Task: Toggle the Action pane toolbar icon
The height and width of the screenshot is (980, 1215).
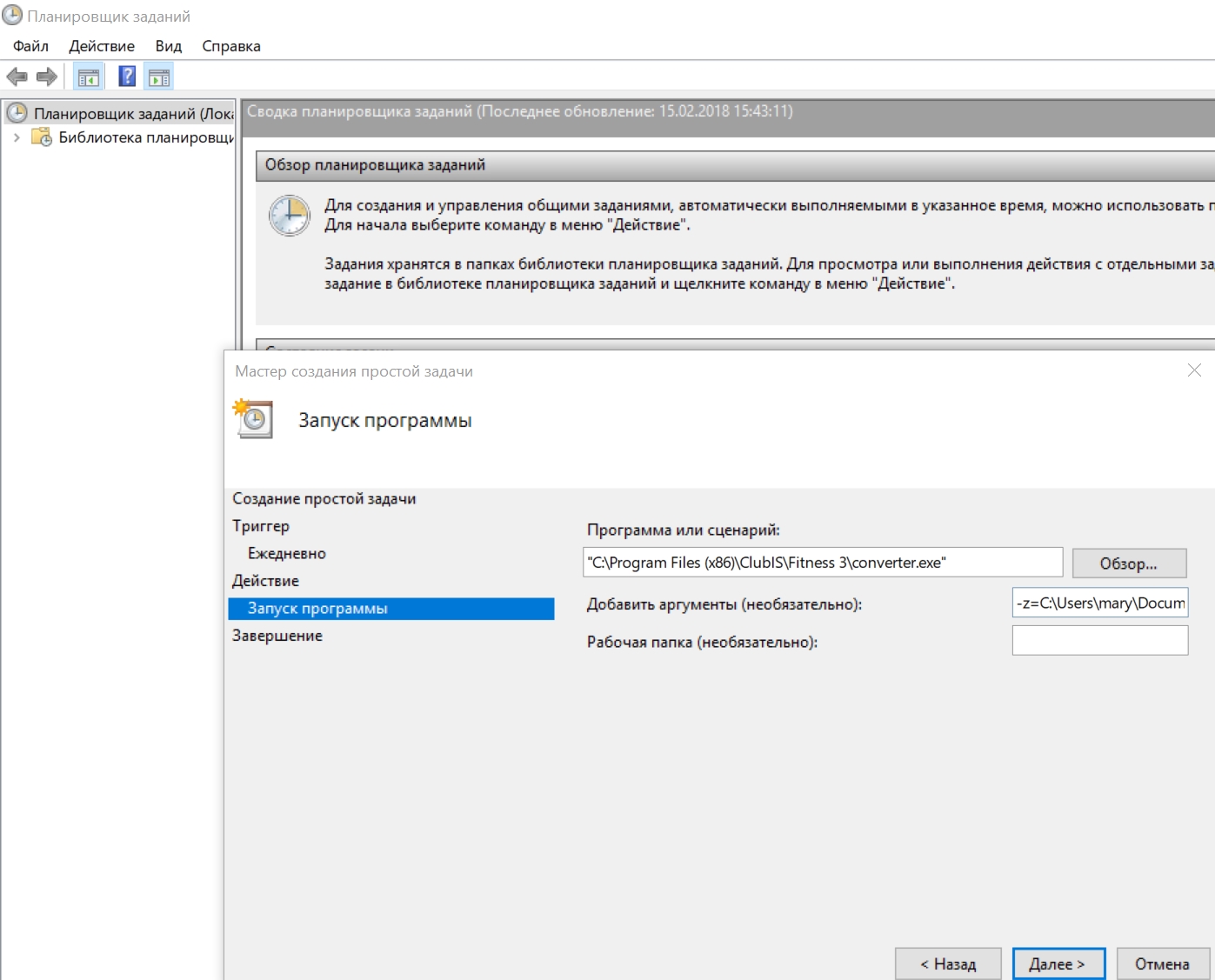Action: tap(159, 77)
